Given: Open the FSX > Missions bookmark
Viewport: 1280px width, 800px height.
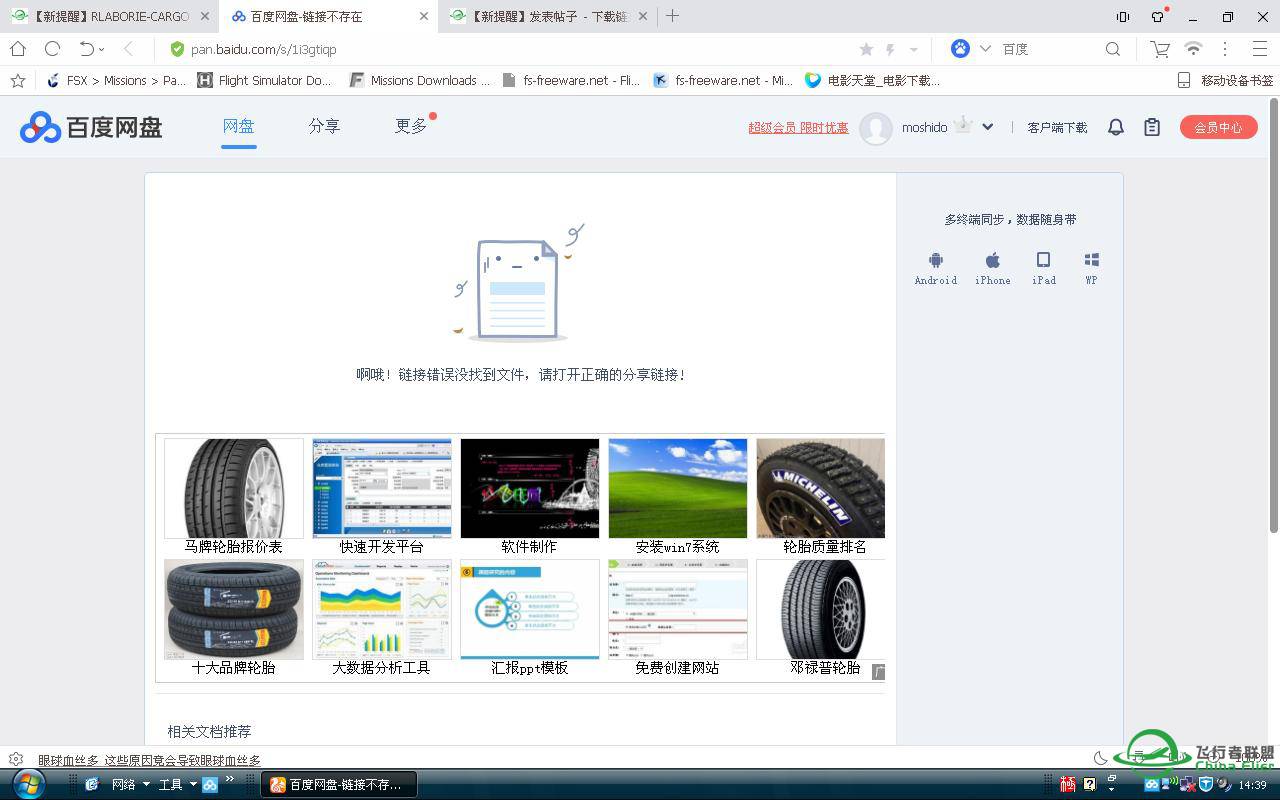Looking at the screenshot, I should 117,80.
